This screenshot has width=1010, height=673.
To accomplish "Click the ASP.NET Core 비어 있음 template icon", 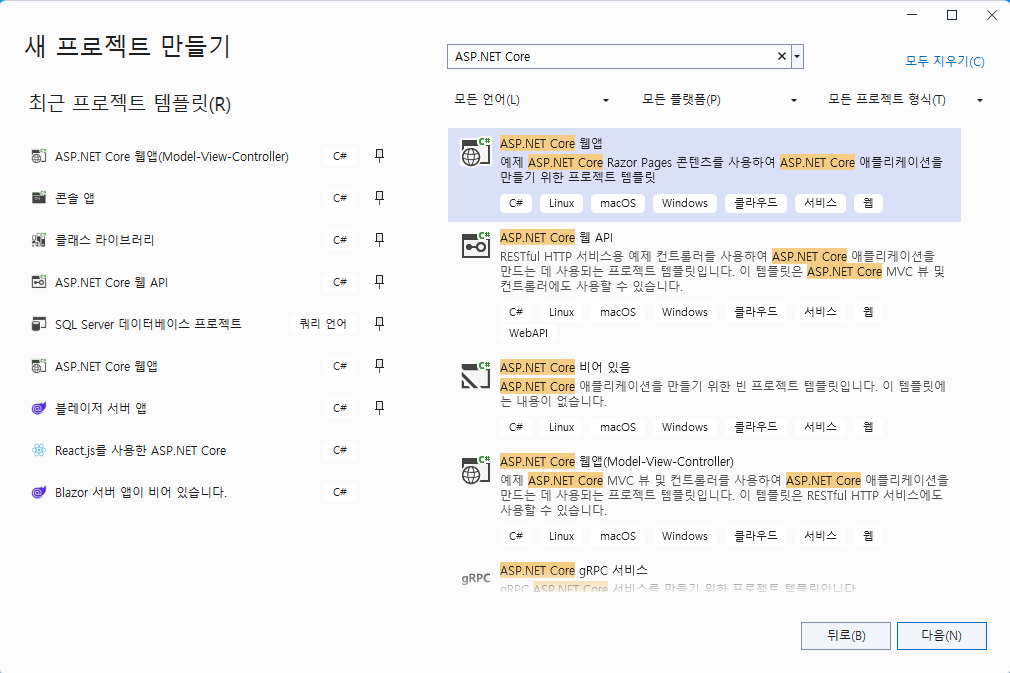I will coord(475,375).
